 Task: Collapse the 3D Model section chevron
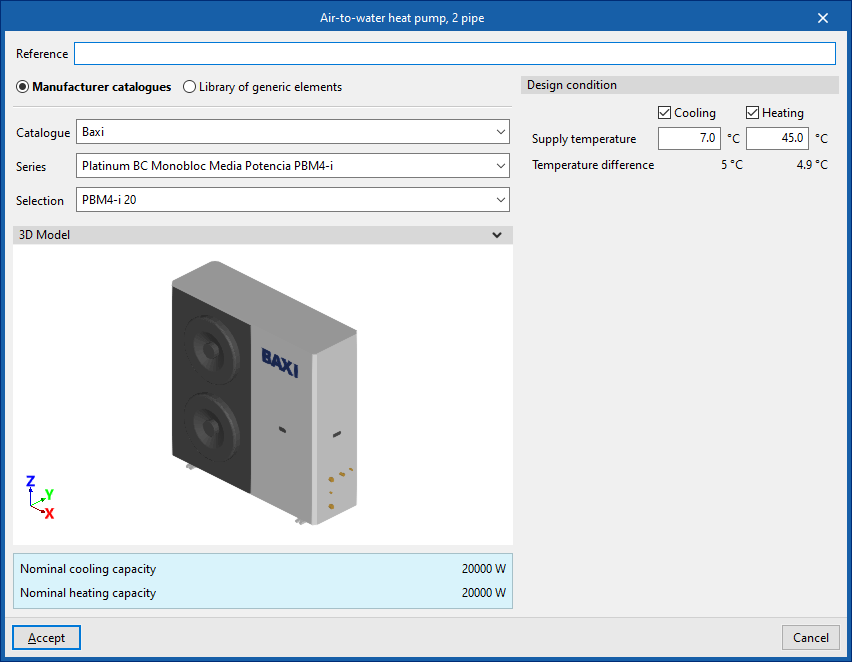pyautogui.click(x=497, y=235)
